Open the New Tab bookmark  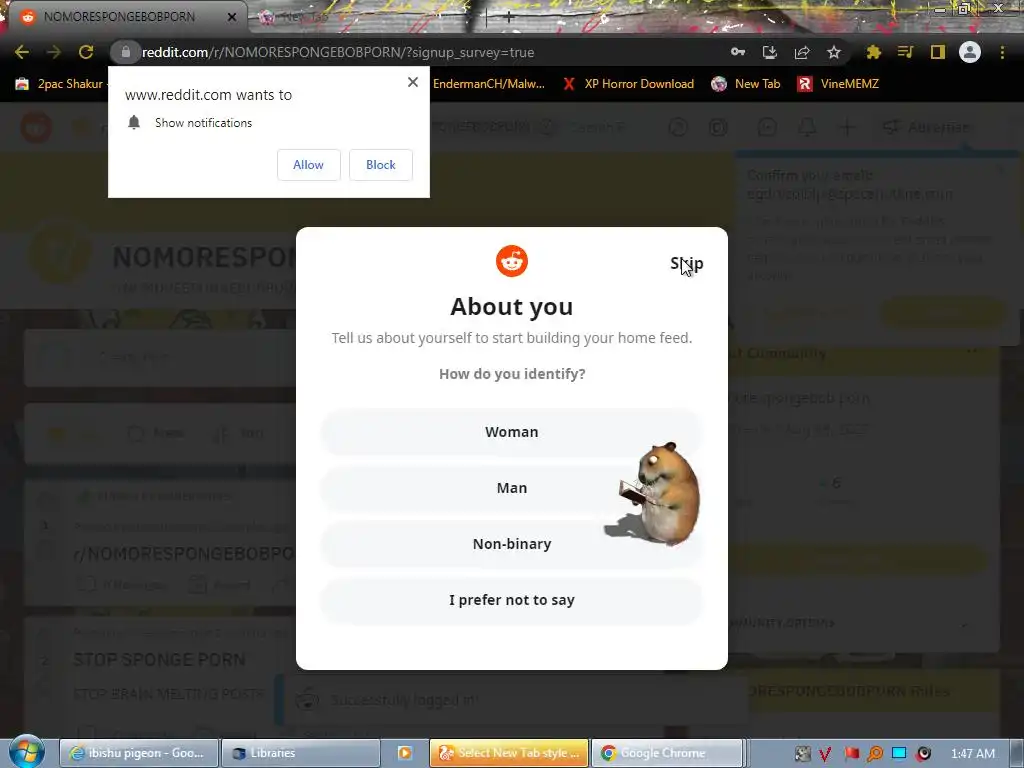(746, 84)
